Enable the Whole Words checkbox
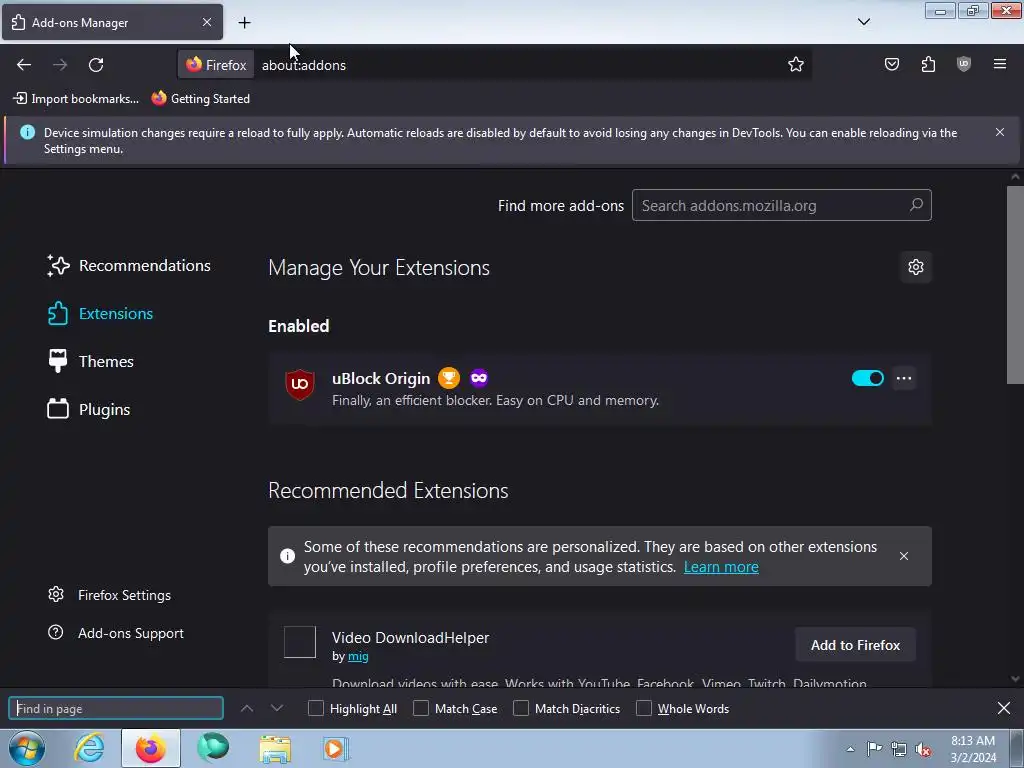Image resolution: width=1024 pixels, height=768 pixels. click(x=644, y=709)
